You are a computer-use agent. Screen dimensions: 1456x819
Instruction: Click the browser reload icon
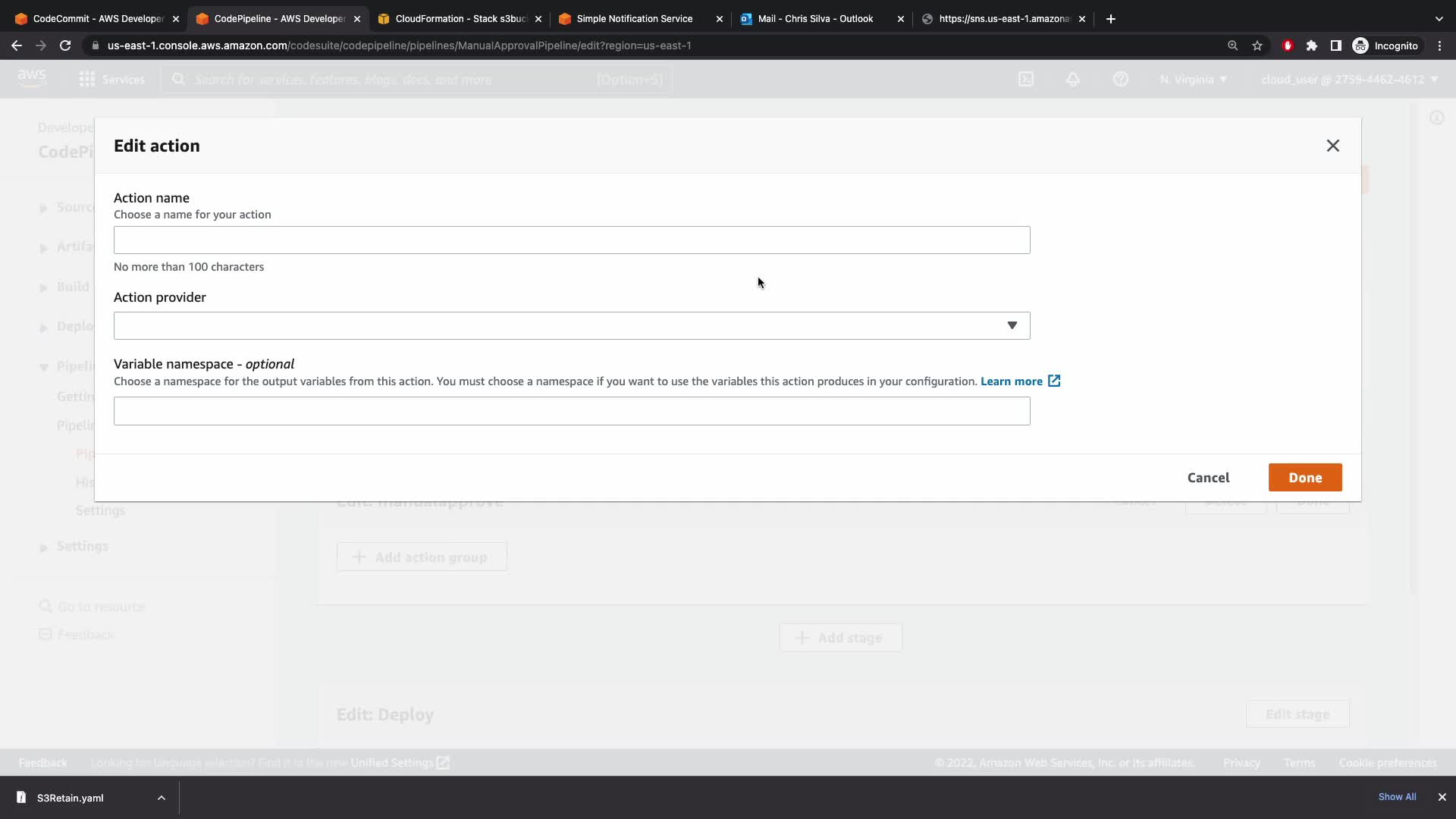pos(65,45)
